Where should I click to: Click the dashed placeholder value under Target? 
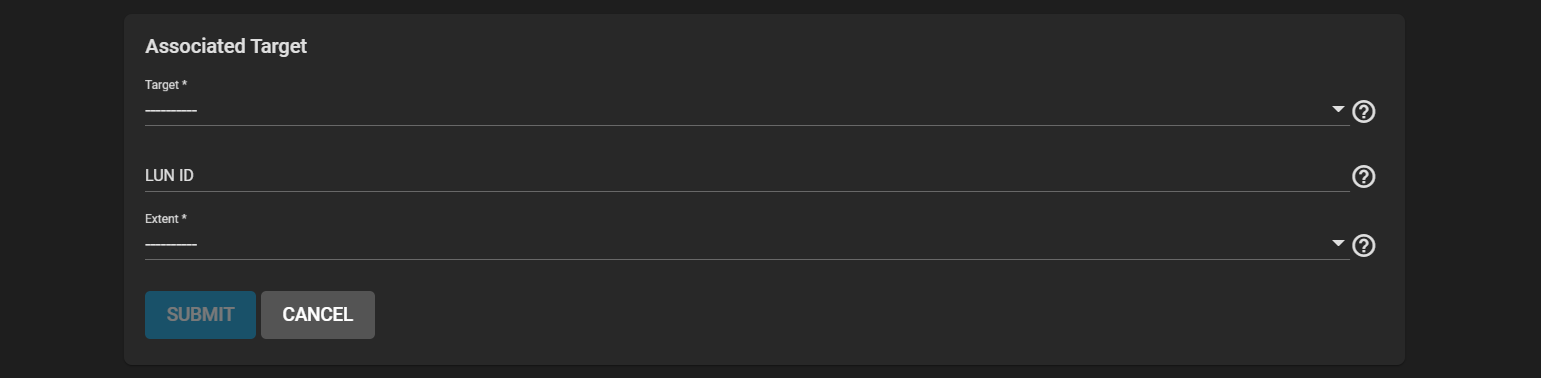171,110
